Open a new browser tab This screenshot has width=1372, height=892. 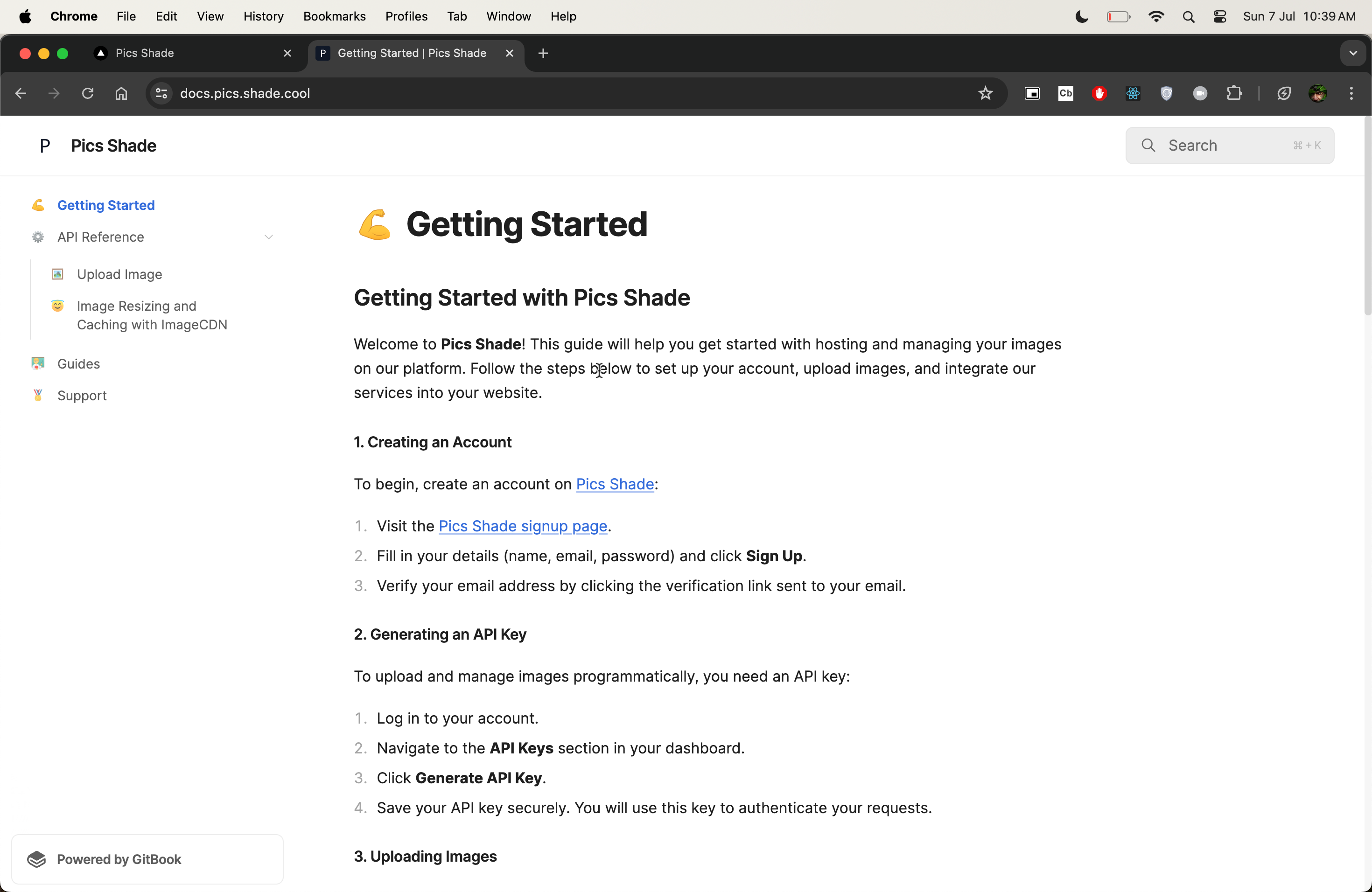(543, 54)
